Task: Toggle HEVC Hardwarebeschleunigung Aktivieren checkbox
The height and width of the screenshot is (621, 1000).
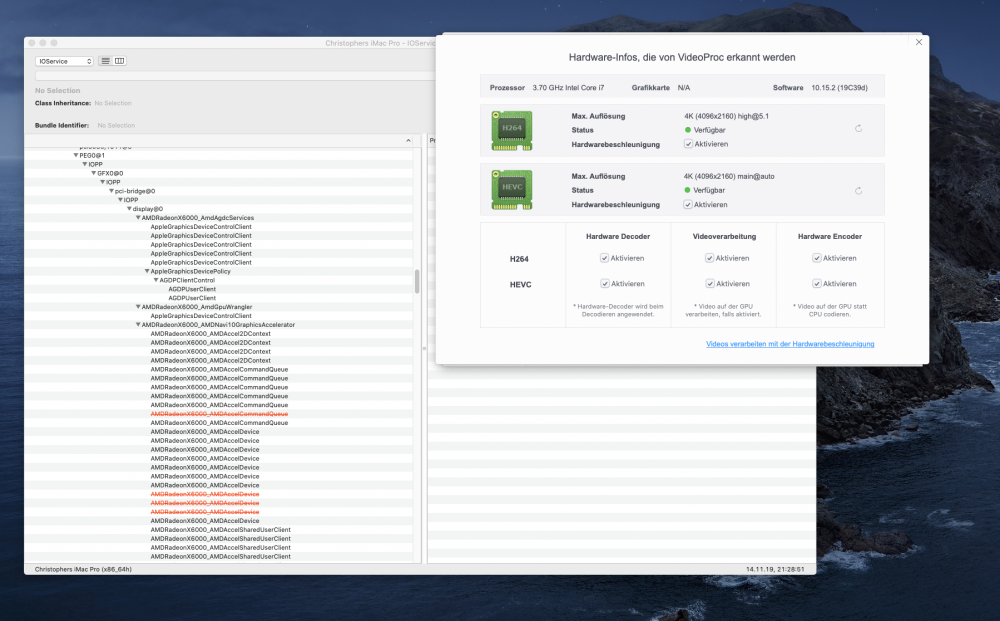Action: click(x=688, y=205)
